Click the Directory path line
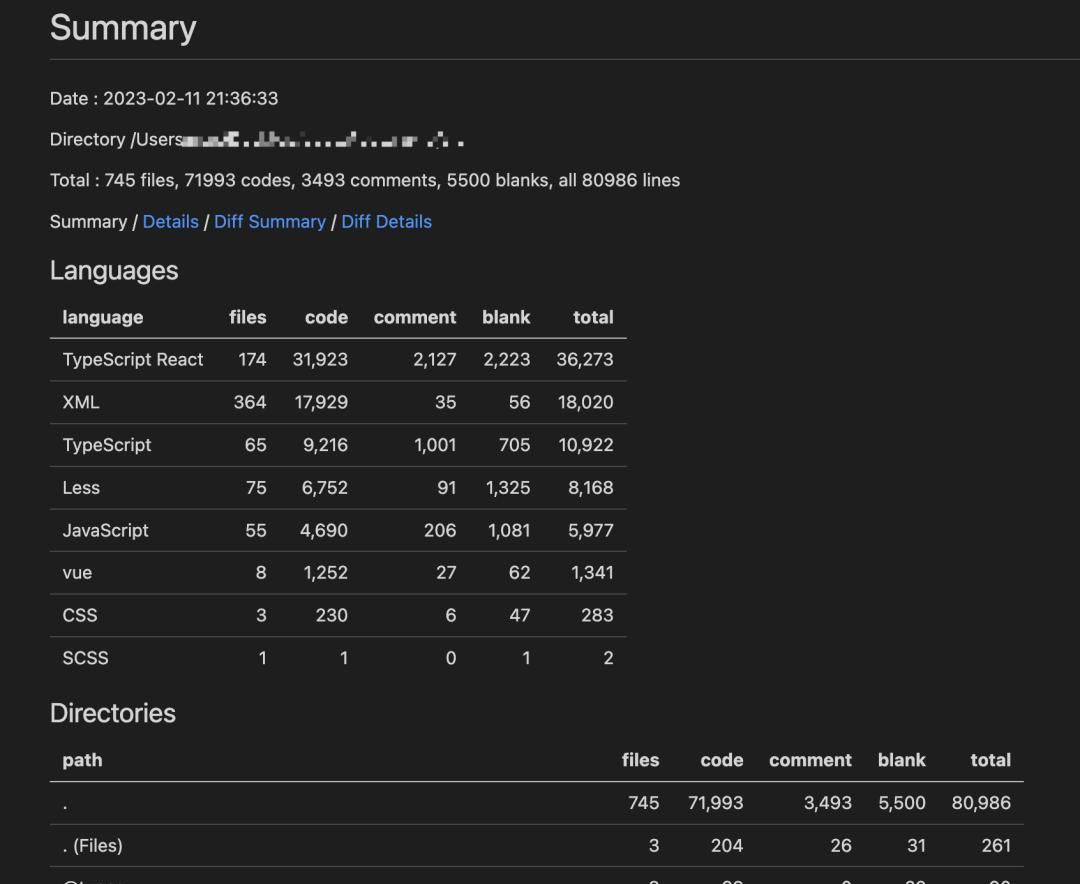Screen dimensions: 1080x884 pyautogui.click(x=256, y=140)
